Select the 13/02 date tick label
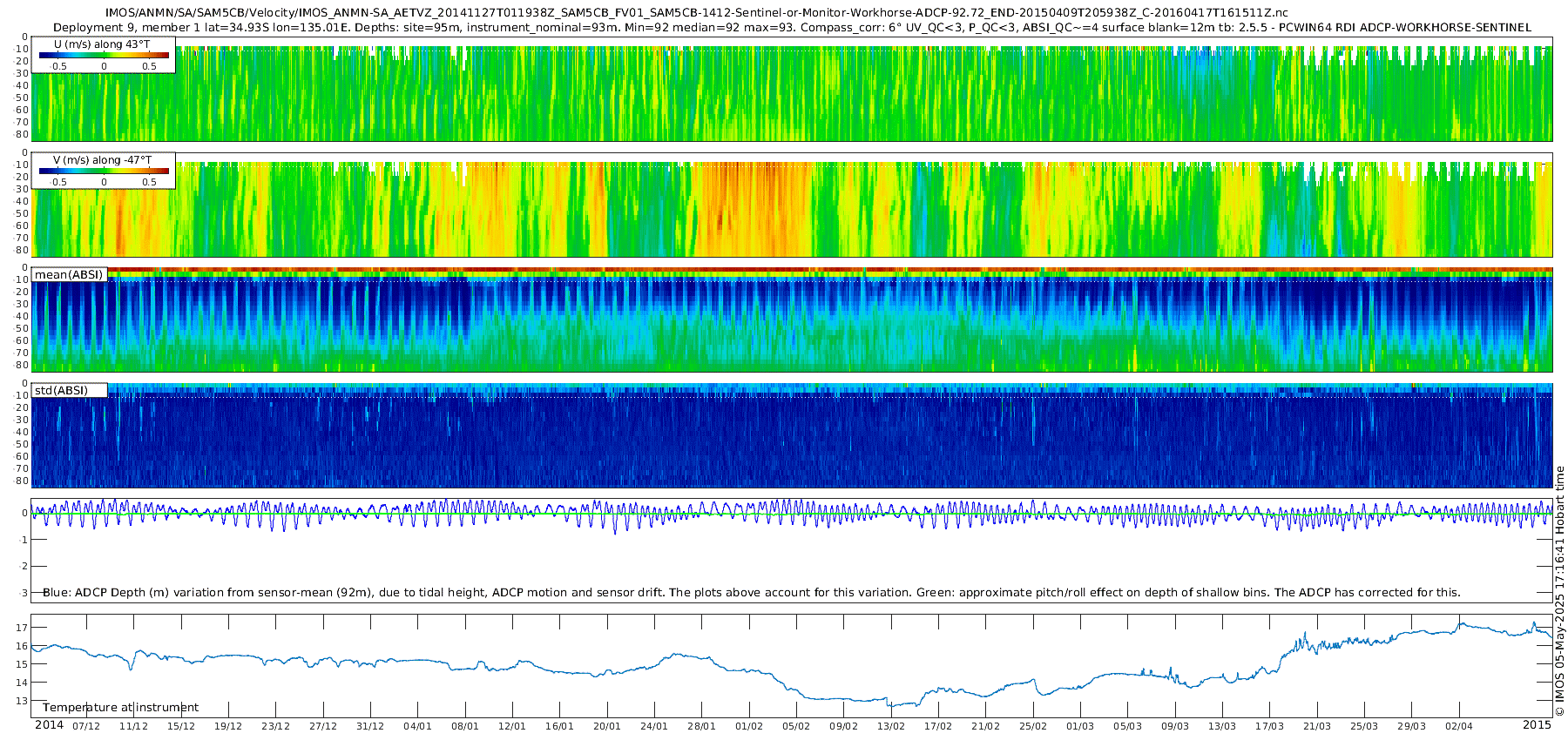 (890, 726)
